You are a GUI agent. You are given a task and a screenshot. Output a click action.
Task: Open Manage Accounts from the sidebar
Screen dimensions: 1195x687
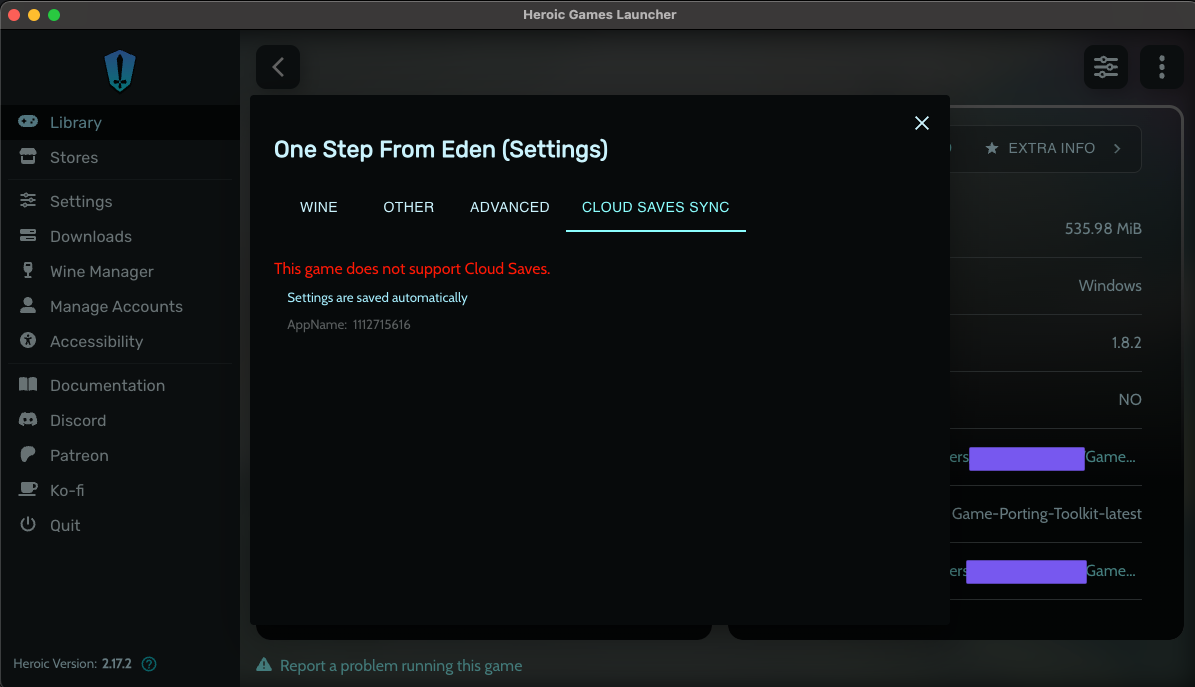(x=120, y=307)
